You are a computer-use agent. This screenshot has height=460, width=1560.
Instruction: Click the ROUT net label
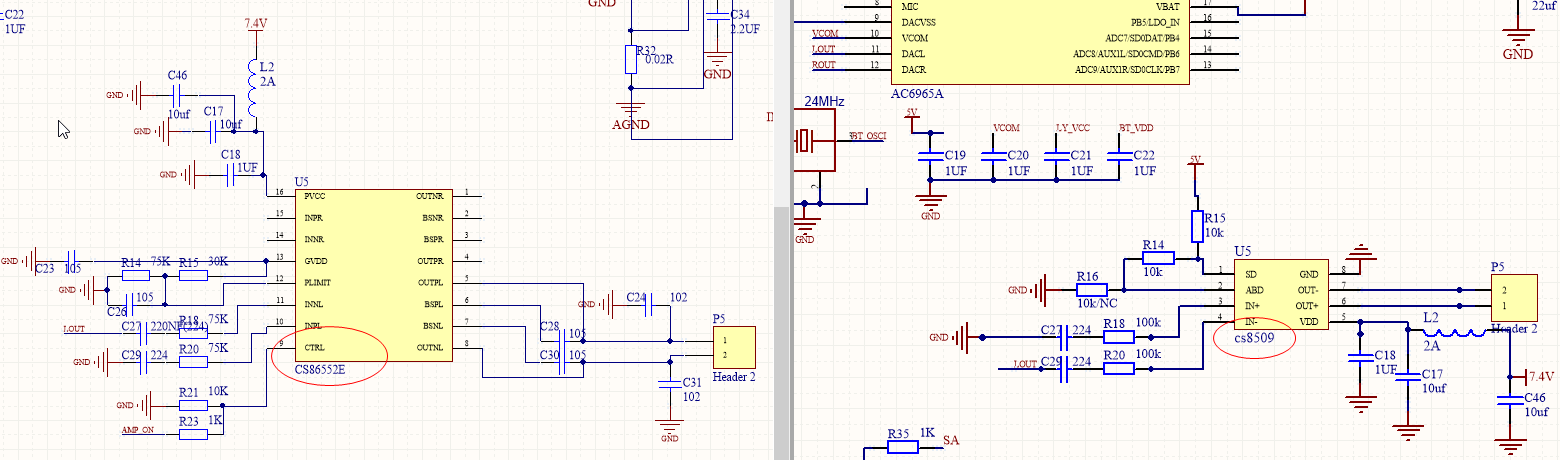(x=823, y=65)
